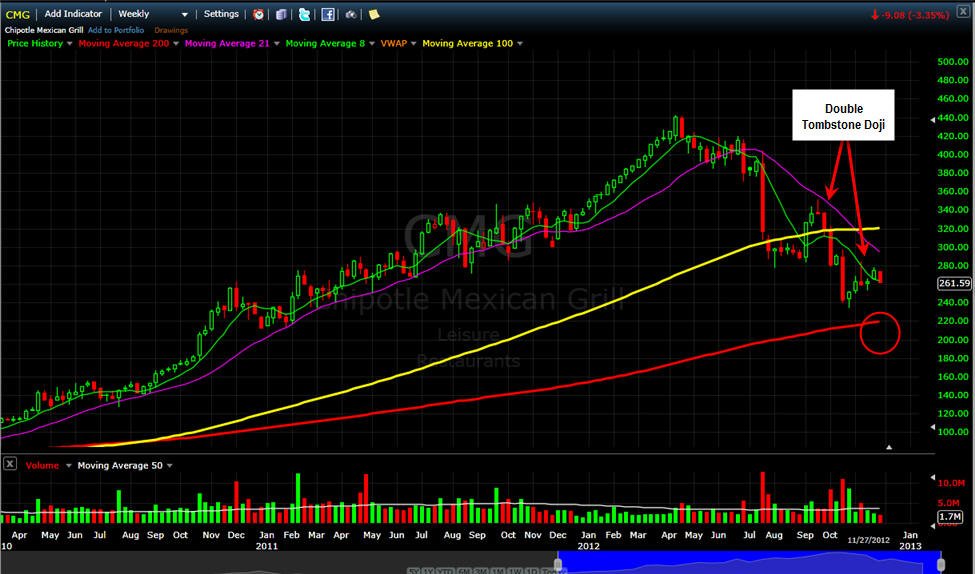Screen dimensions: 975x574
Task: Share the chart via Facebook icon
Action: click(328, 14)
